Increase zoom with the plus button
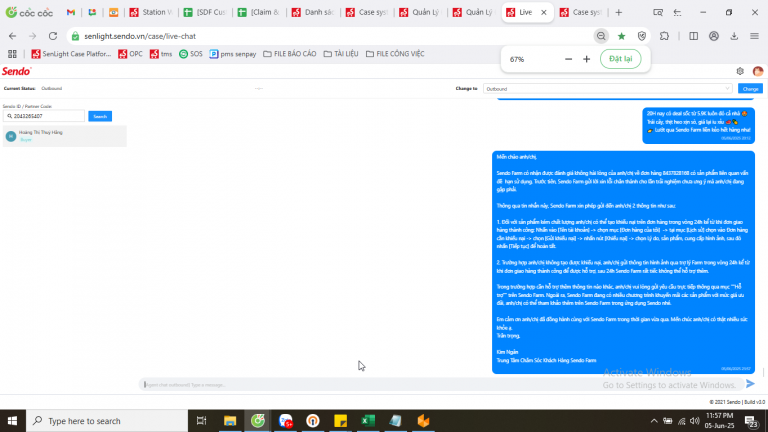 click(x=586, y=59)
